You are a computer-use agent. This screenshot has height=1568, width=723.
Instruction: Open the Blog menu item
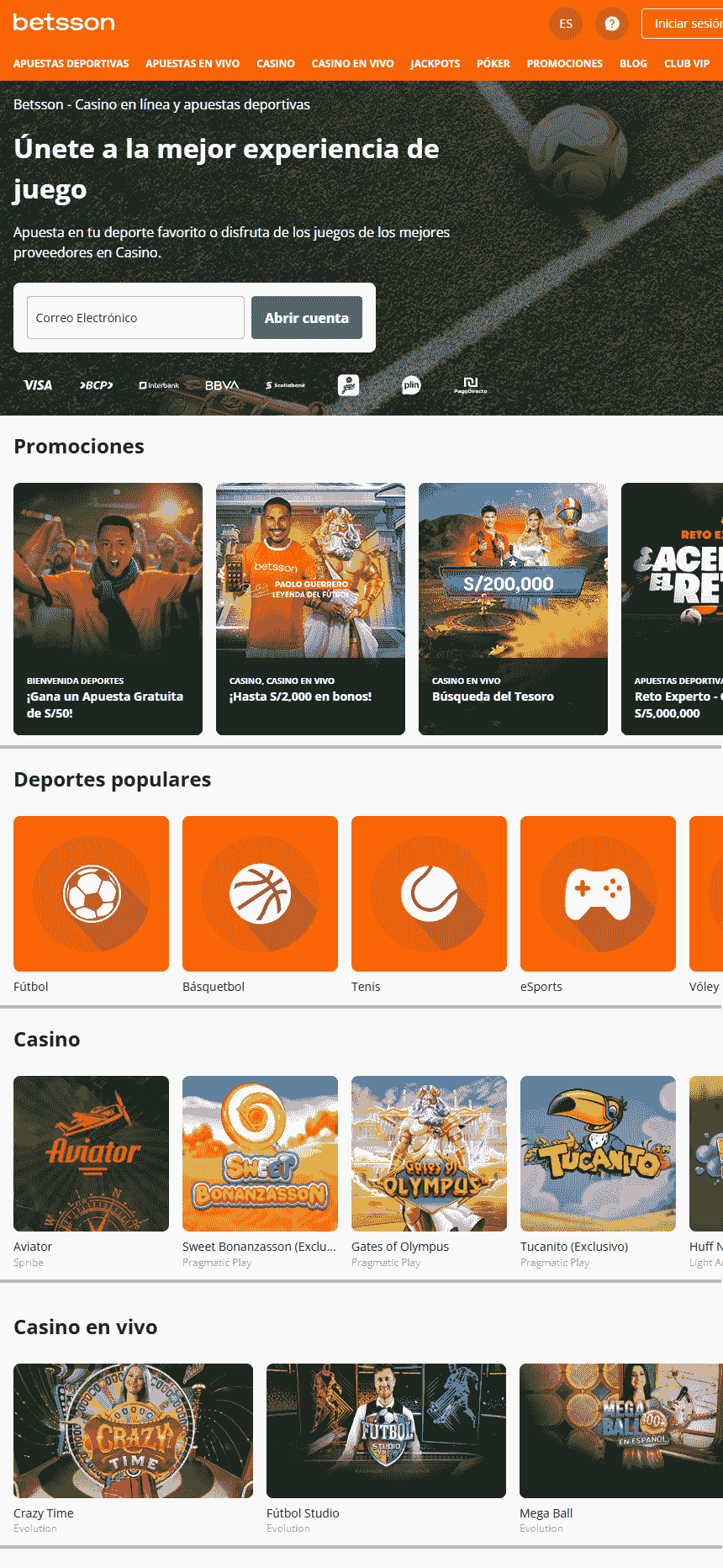click(633, 63)
